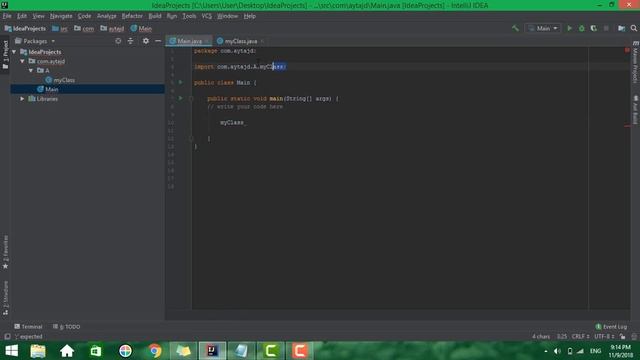Screen dimensions: 640x360
Task: Toggle the Favorites side tool window
Action: click(5, 252)
